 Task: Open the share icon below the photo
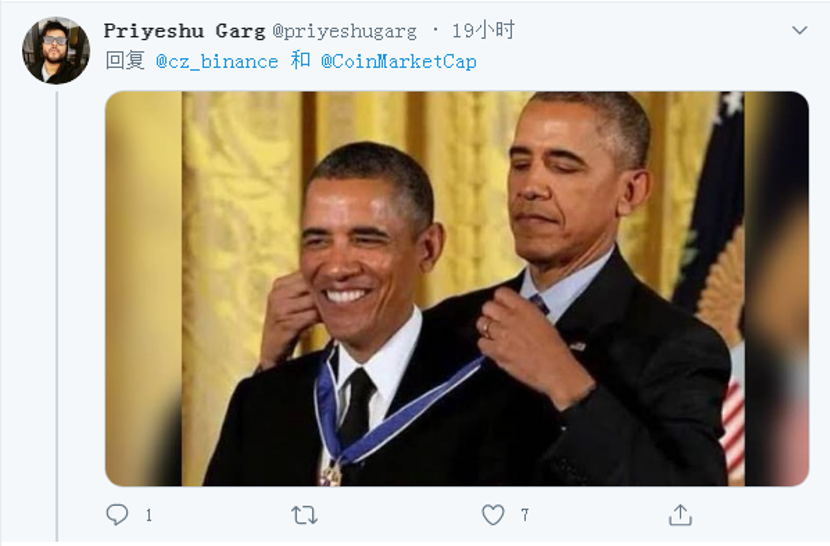click(x=680, y=515)
